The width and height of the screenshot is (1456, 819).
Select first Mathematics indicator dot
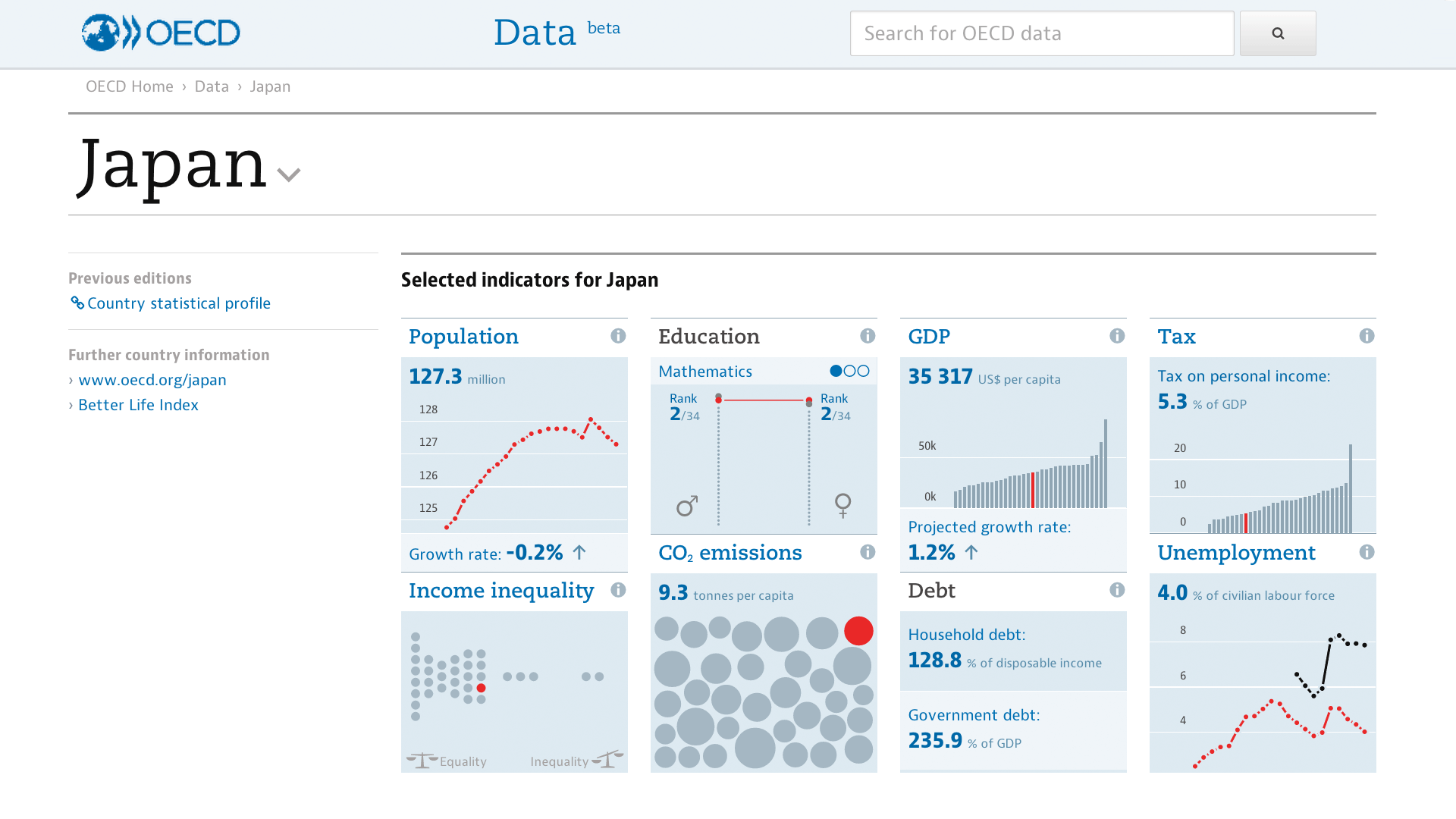tap(836, 371)
